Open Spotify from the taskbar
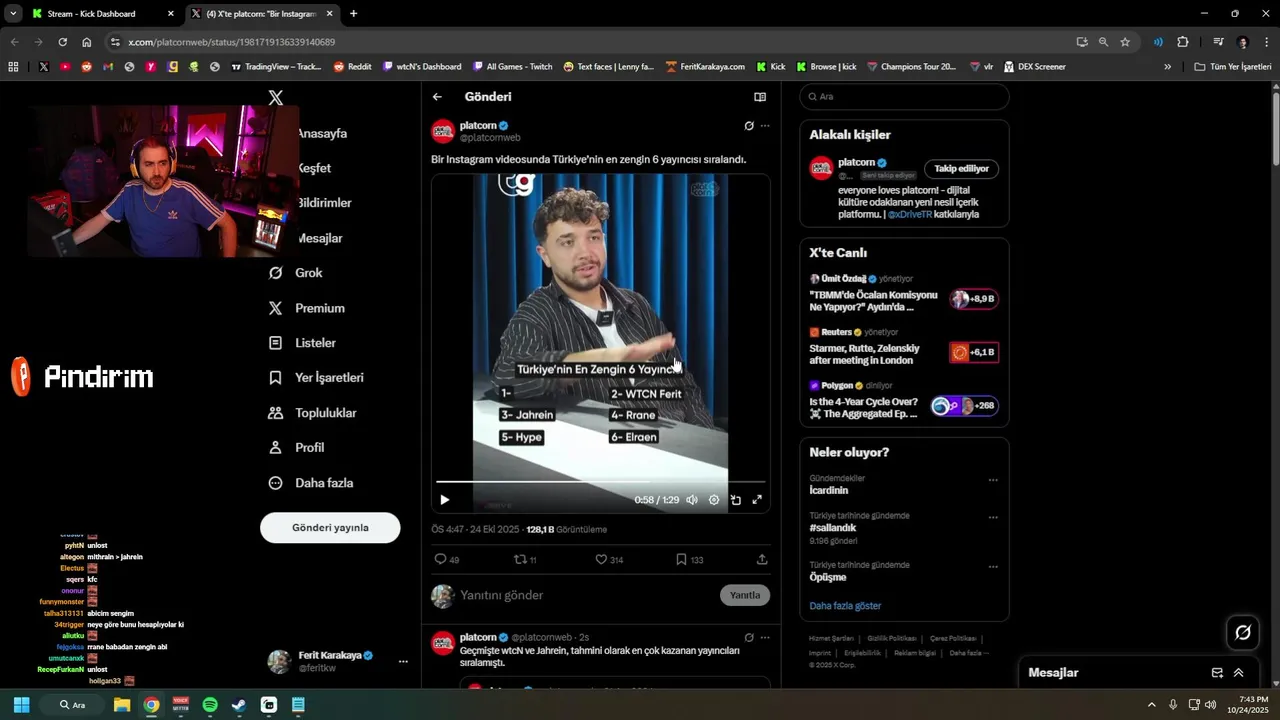 pos(210,705)
